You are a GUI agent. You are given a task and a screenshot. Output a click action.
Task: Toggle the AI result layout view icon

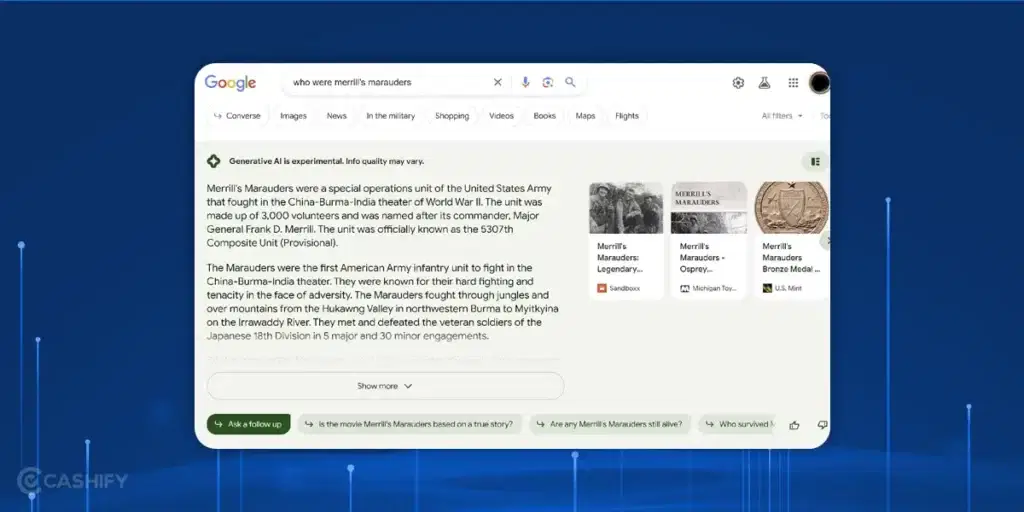815,161
